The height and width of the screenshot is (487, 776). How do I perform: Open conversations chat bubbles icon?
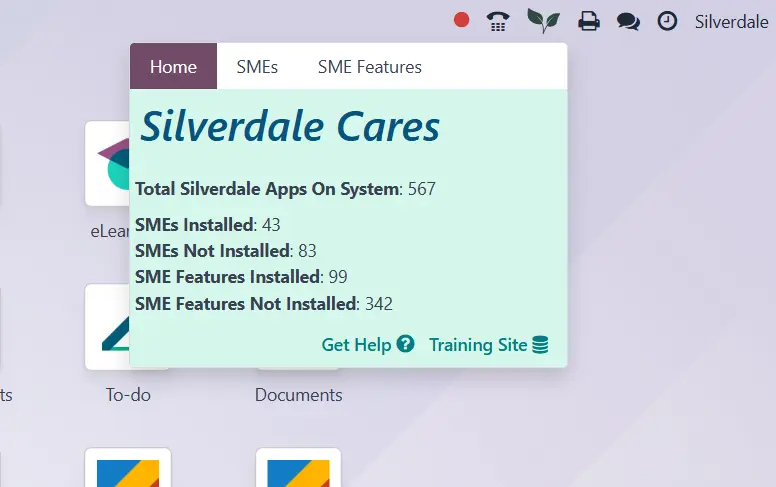[x=628, y=21]
